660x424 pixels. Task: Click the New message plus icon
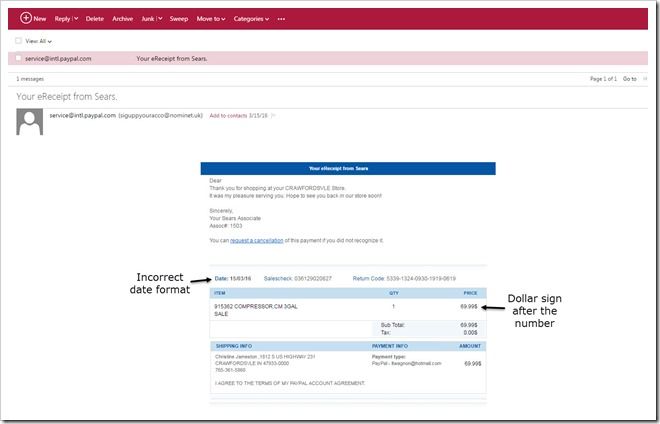(26, 18)
